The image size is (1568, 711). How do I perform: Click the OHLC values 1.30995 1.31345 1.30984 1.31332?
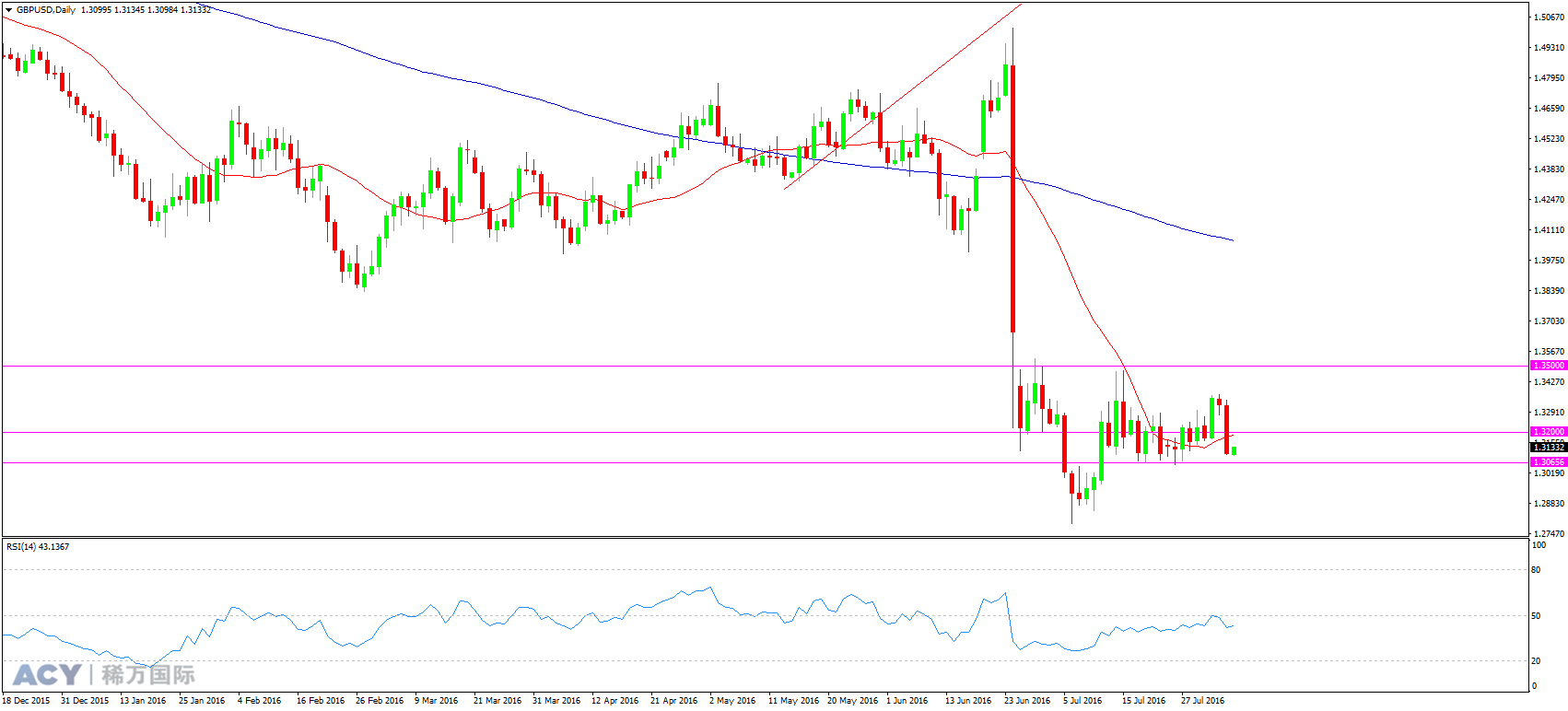click(146, 10)
